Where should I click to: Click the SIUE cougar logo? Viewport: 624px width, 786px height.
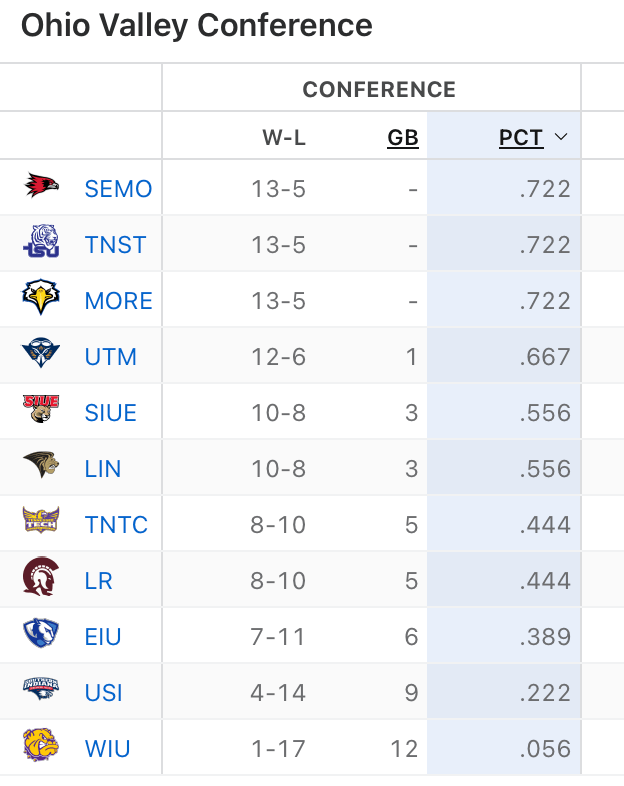pos(41,411)
